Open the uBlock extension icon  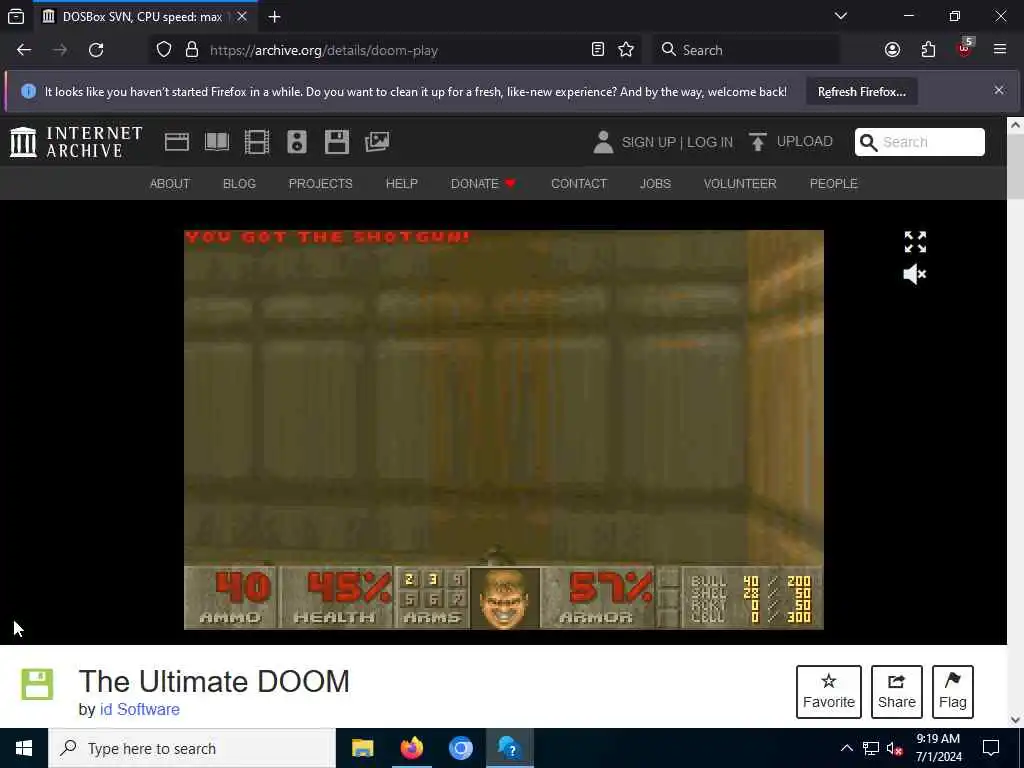click(965, 48)
